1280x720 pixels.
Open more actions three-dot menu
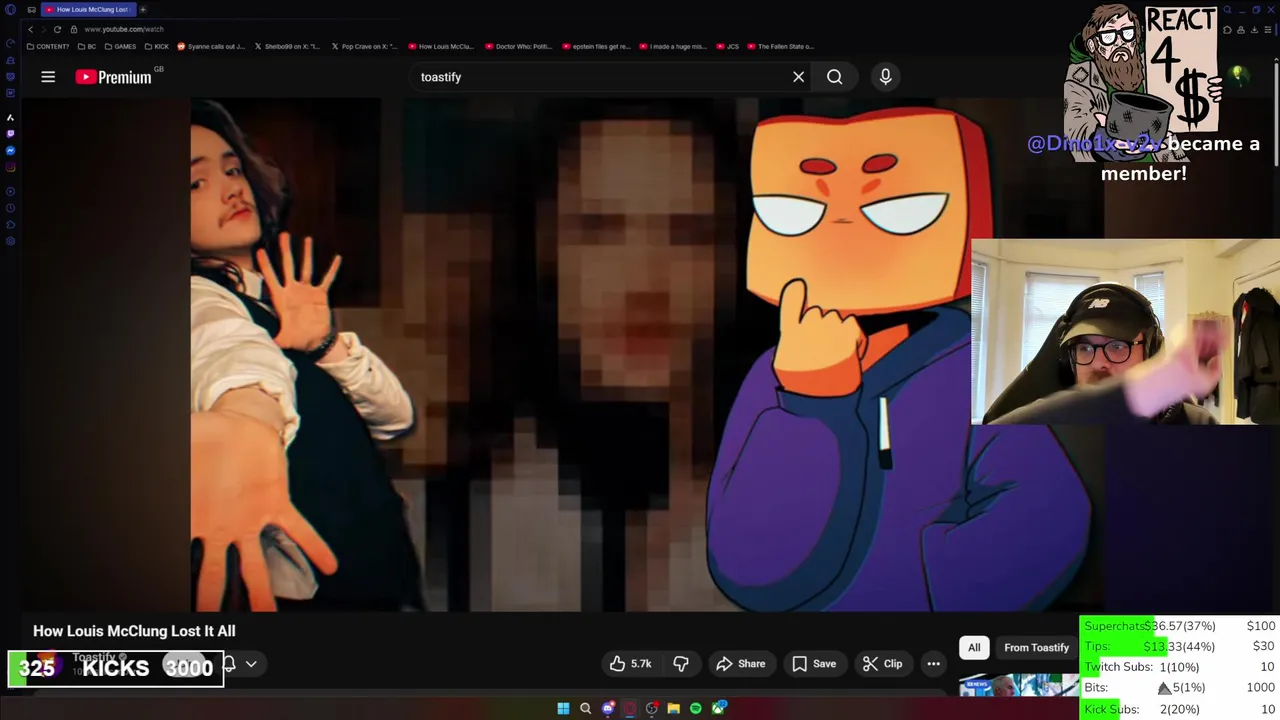coord(933,664)
